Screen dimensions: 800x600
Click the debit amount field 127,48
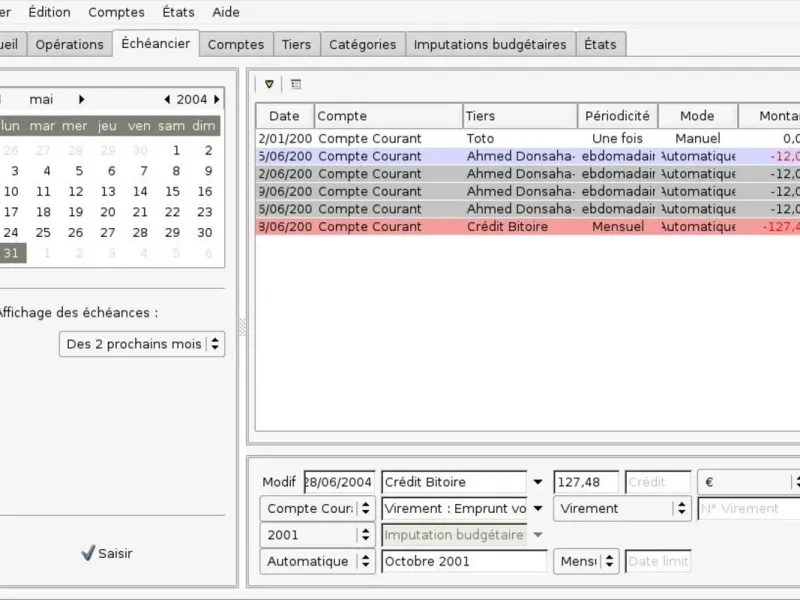click(586, 482)
